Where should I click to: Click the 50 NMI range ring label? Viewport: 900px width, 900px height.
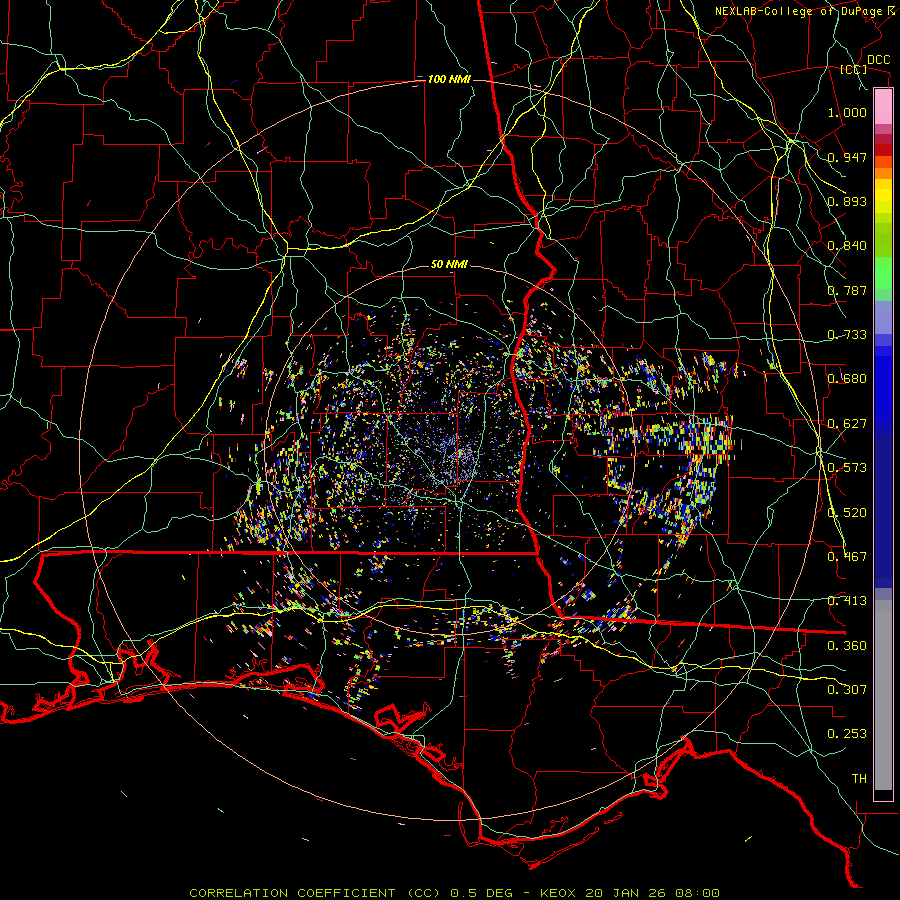(x=449, y=264)
